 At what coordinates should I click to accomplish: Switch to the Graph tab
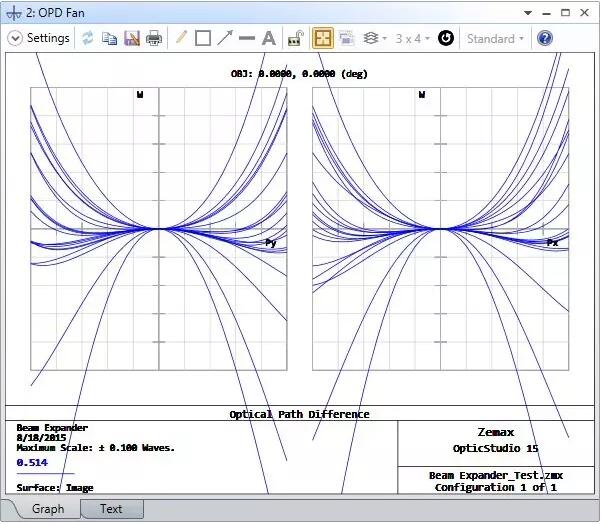coord(48,509)
